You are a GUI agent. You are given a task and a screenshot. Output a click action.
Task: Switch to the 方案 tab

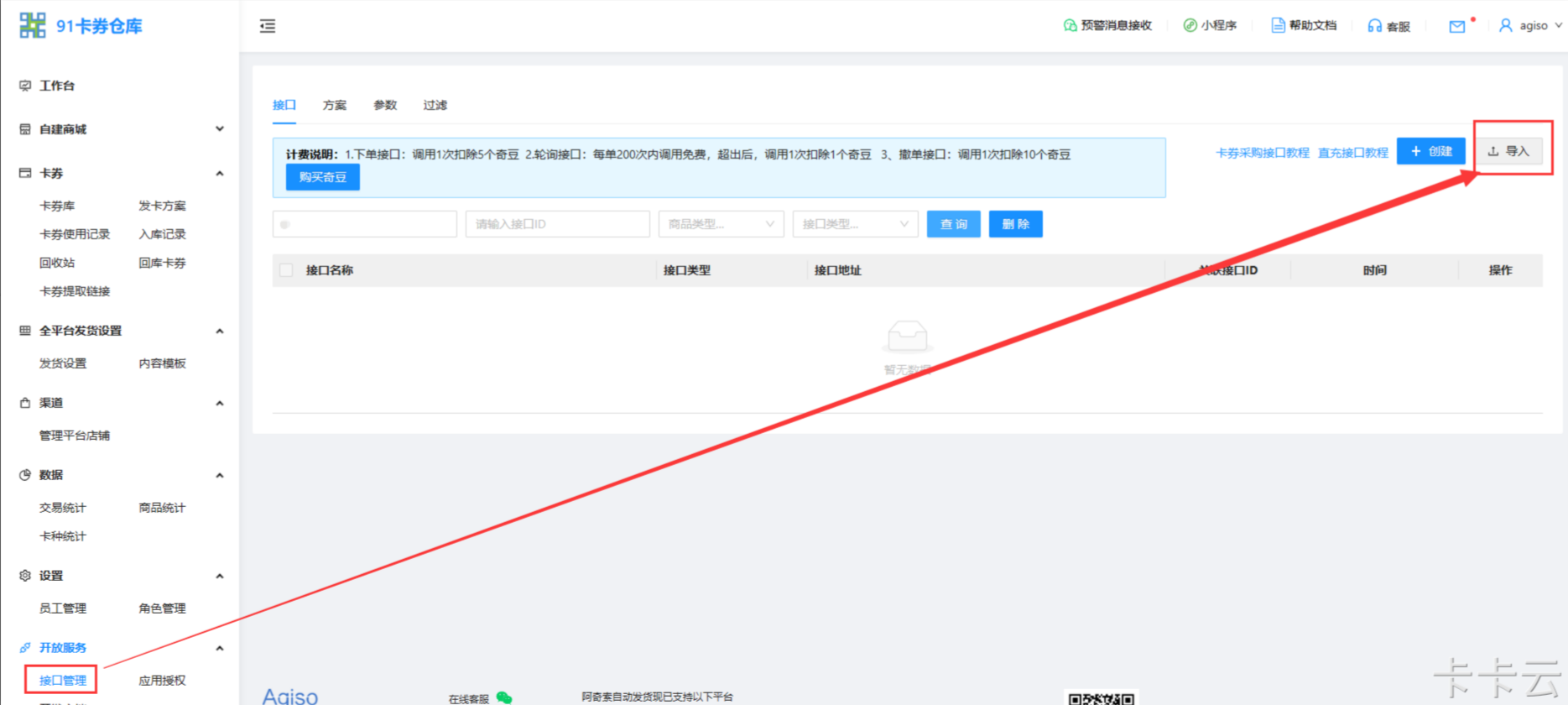click(x=335, y=105)
